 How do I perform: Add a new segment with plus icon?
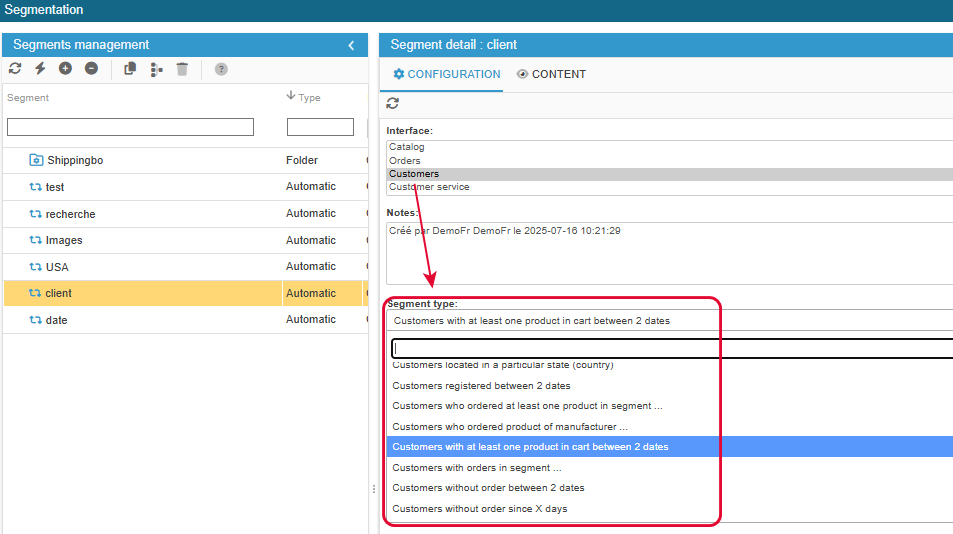(x=65, y=69)
